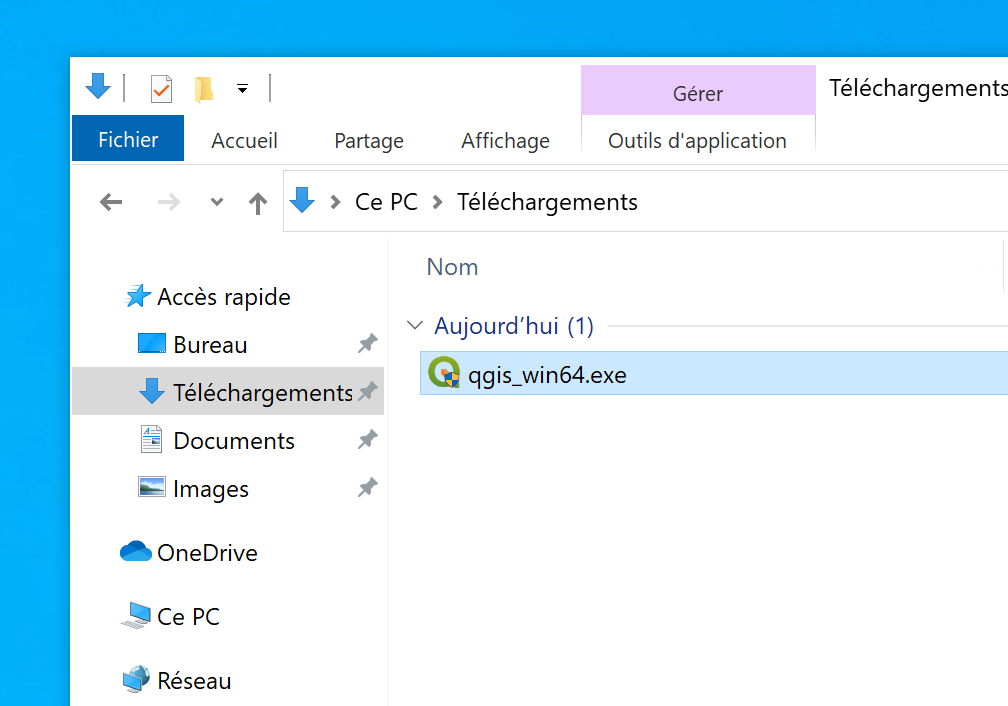Open the Fichier menu
Viewport: 1008px width, 706px height.
pos(128,140)
